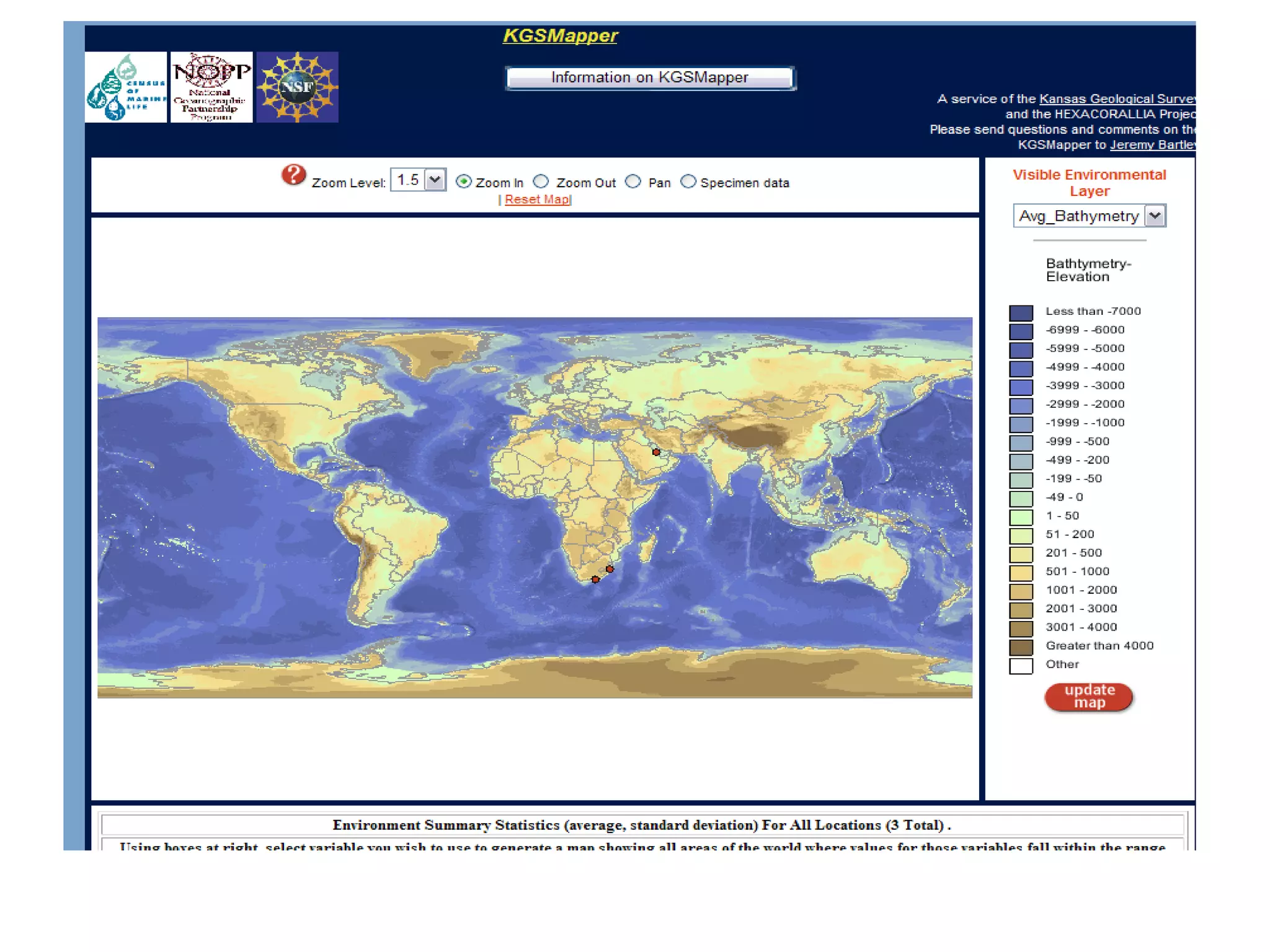This screenshot has width=1270, height=952.
Task: Click the red question mark help icon
Action: 293,175
